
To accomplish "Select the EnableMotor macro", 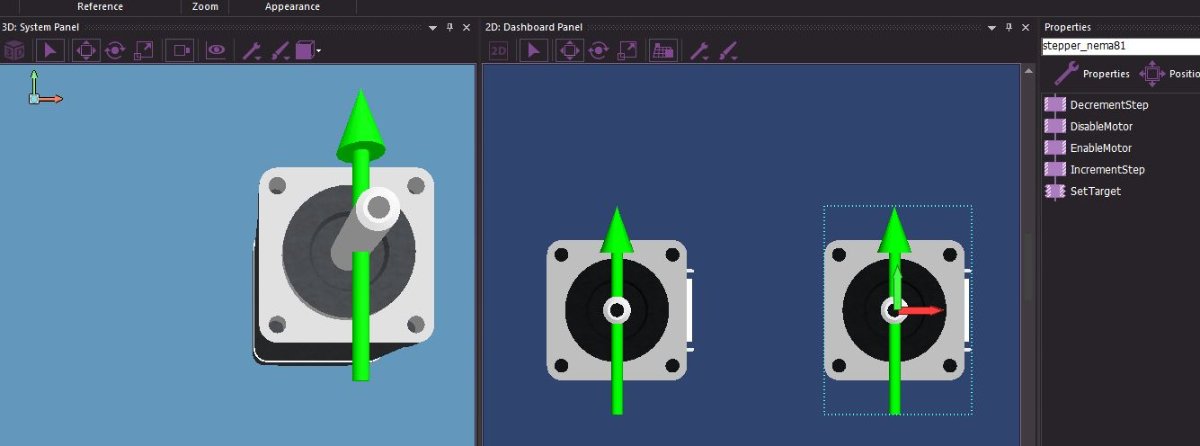I will tap(1088, 148).
